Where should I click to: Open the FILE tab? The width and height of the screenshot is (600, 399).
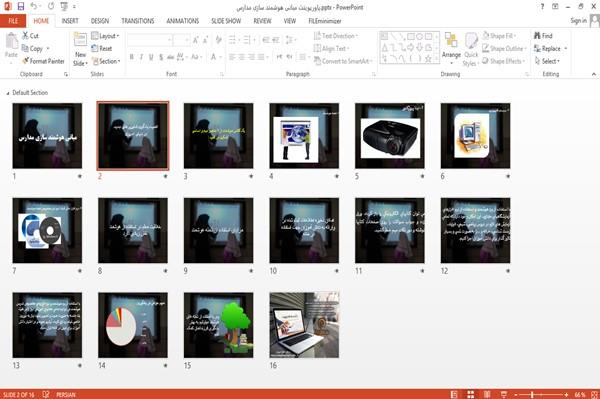(x=13, y=21)
